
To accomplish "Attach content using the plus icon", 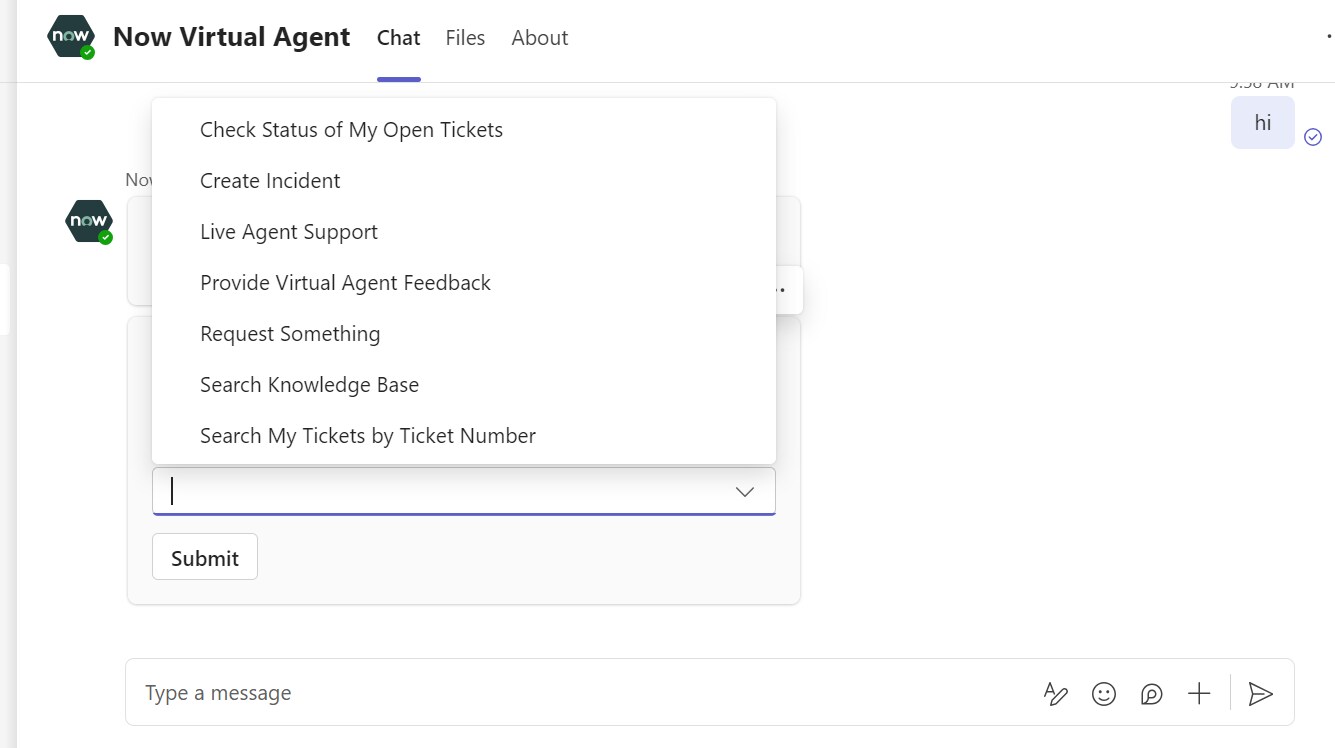I will point(1199,693).
